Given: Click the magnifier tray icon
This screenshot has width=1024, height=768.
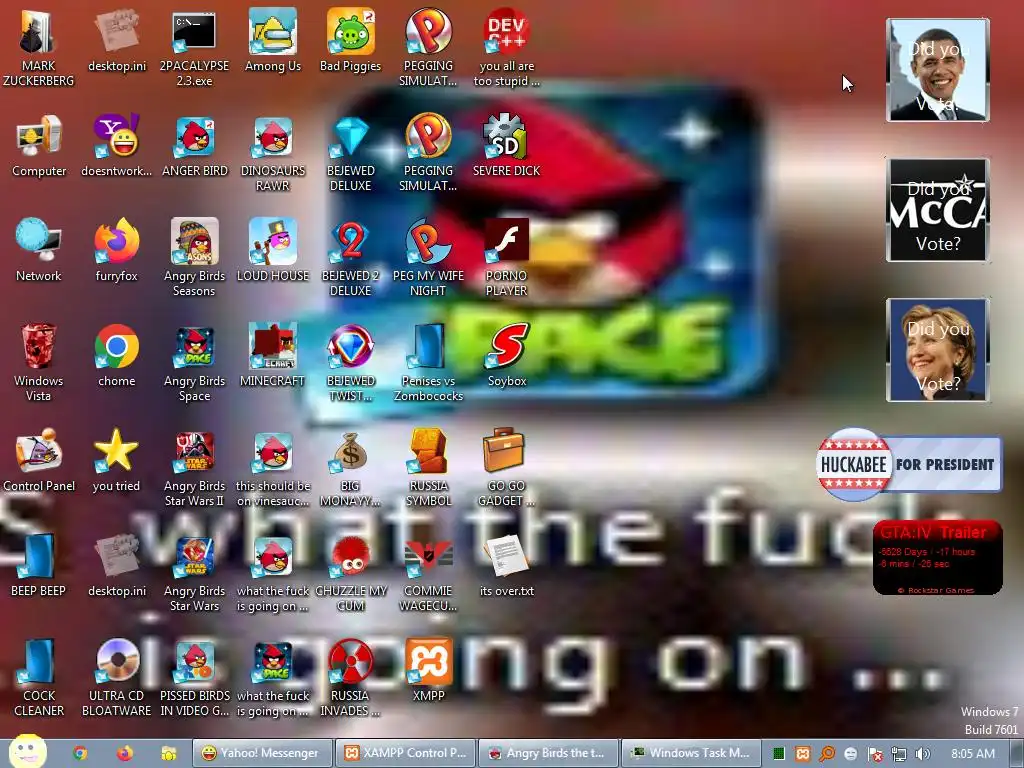Looking at the screenshot, I should [827, 754].
